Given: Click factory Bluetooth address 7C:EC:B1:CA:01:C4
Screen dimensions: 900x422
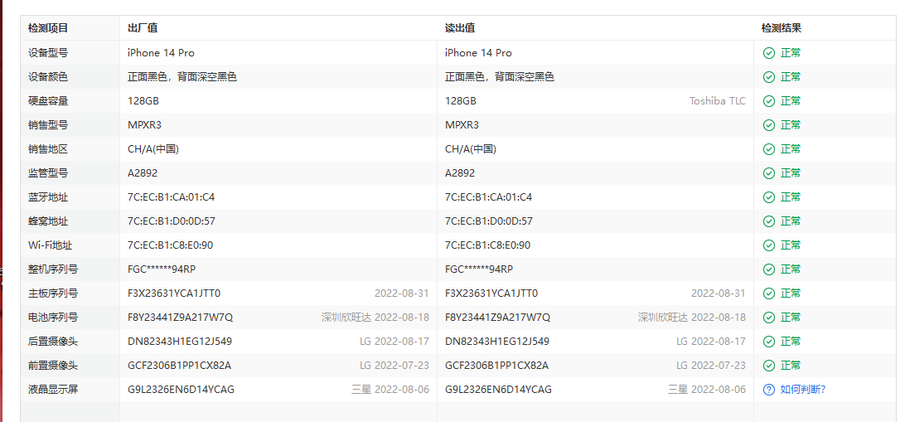Looking at the screenshot, I should pos(171,198).
